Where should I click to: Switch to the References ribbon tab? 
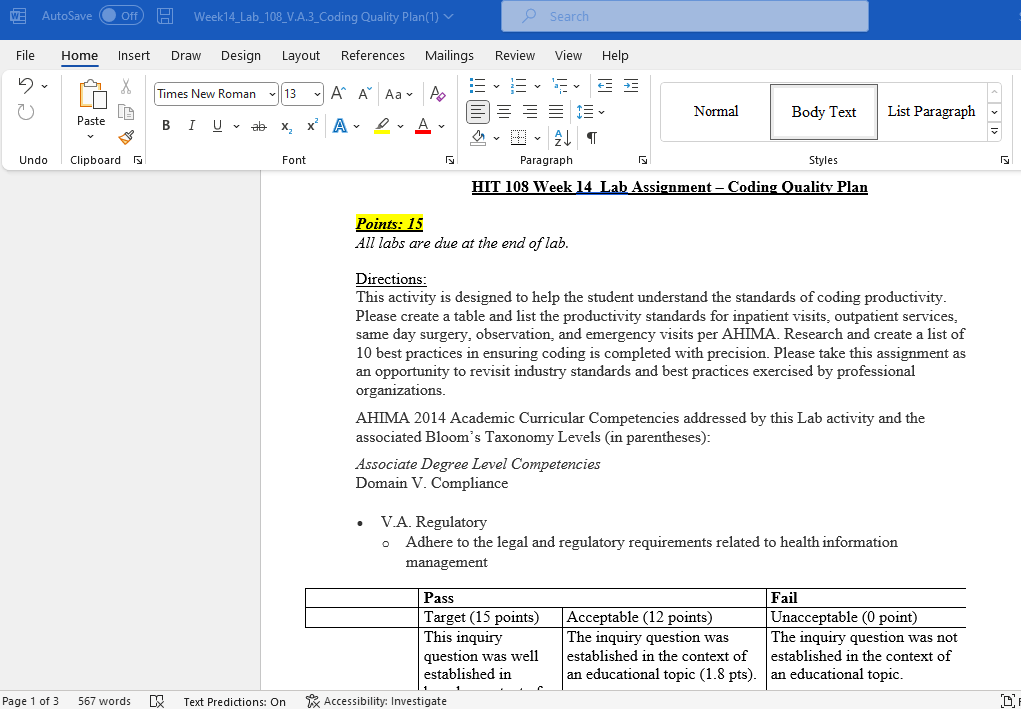[x=373, y=55]
